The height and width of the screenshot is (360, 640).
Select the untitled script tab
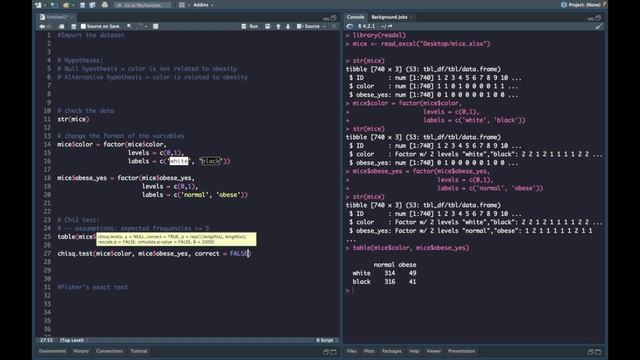coord(56,17)
